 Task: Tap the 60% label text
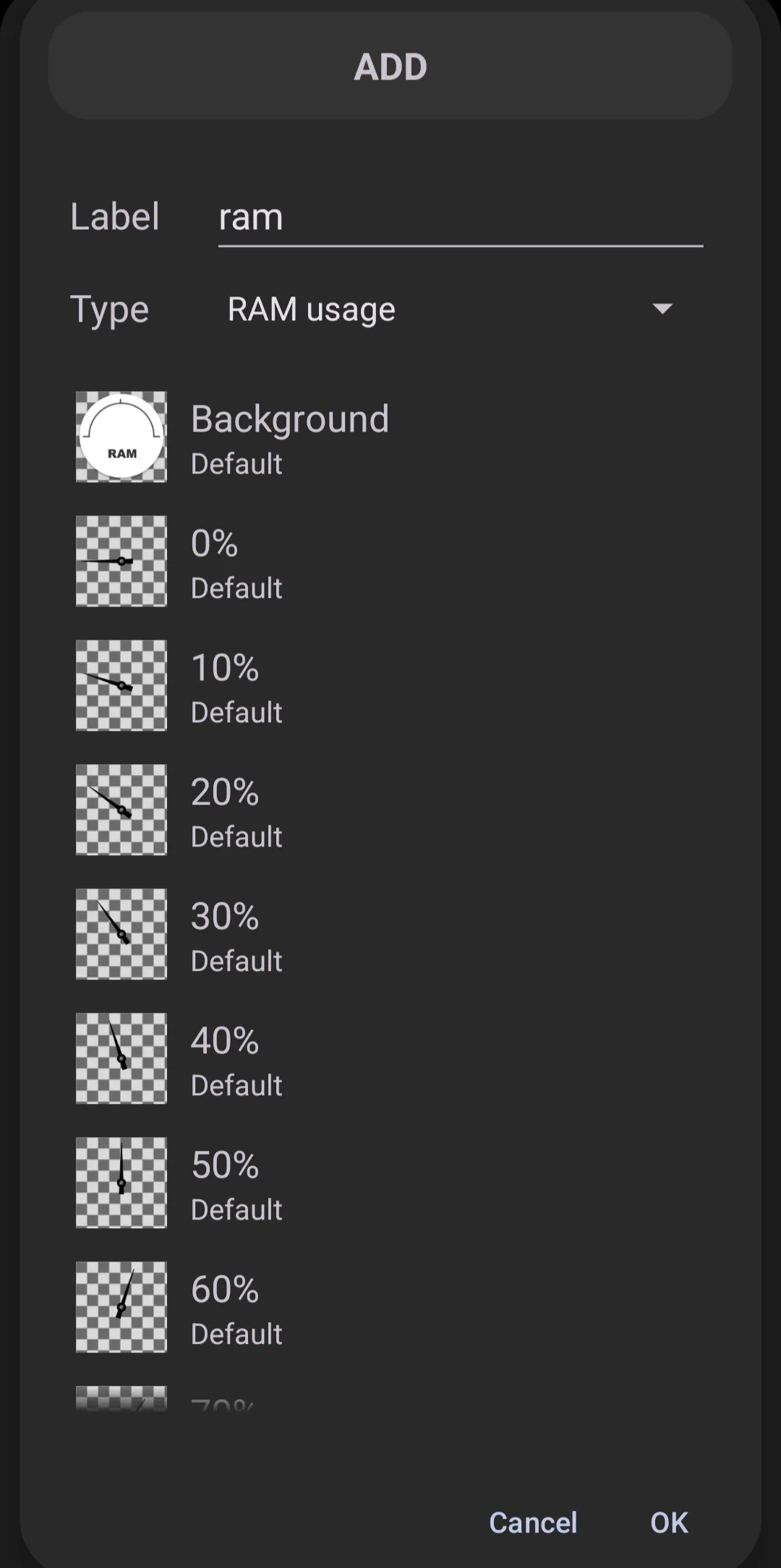(225, 1290)
